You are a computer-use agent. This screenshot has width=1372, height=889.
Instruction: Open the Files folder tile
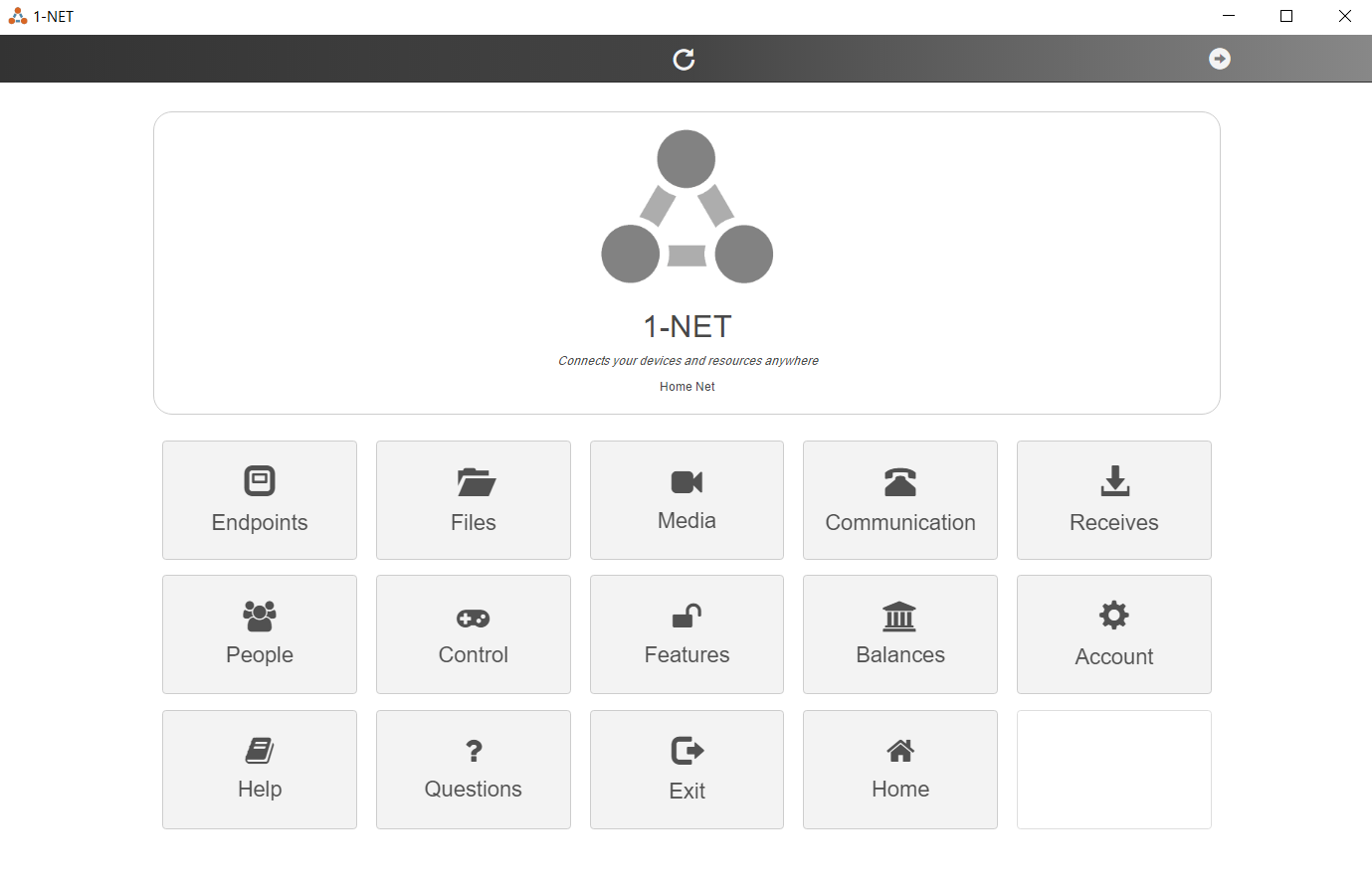point(474,500)
